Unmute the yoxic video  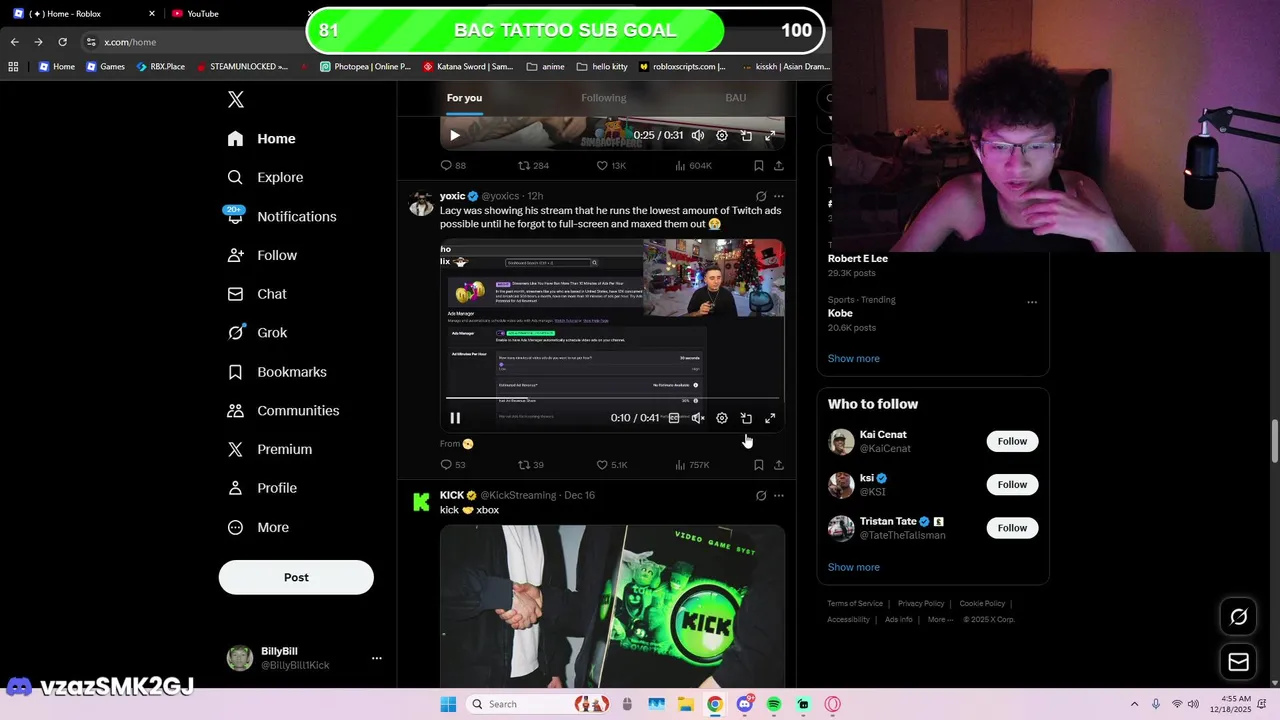[698, 418]
